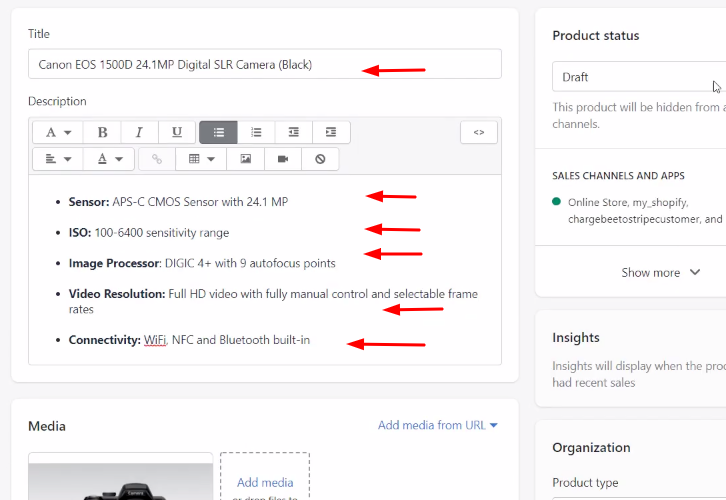The image size is (726, 500).
Task: Apply numbered list formatting
Action: point(256,132)
